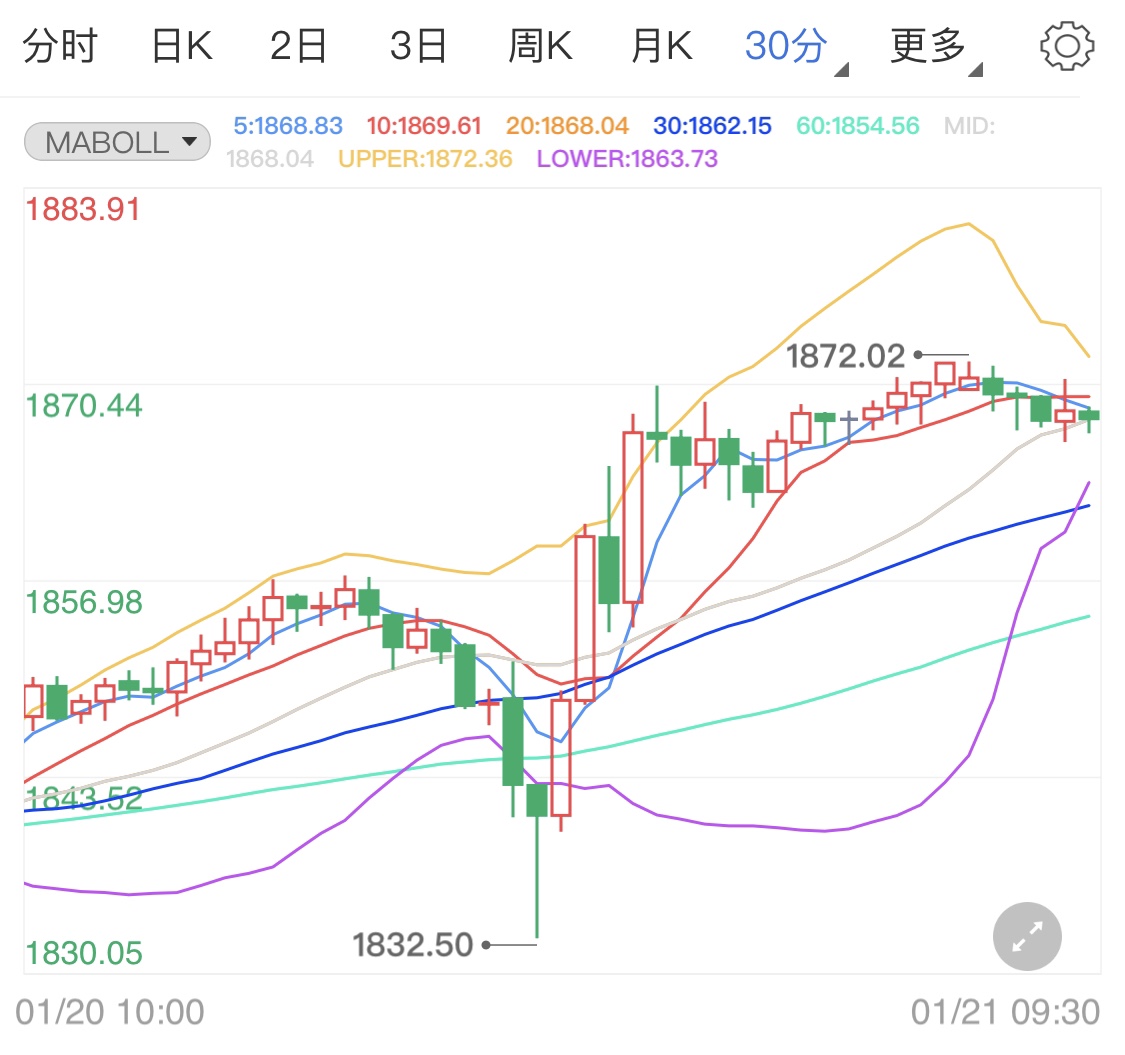Image resolution: width=1125 pixels, height=1055 pixels.
Task: Open the chart settings gear icon
Action: [1067, 46]
